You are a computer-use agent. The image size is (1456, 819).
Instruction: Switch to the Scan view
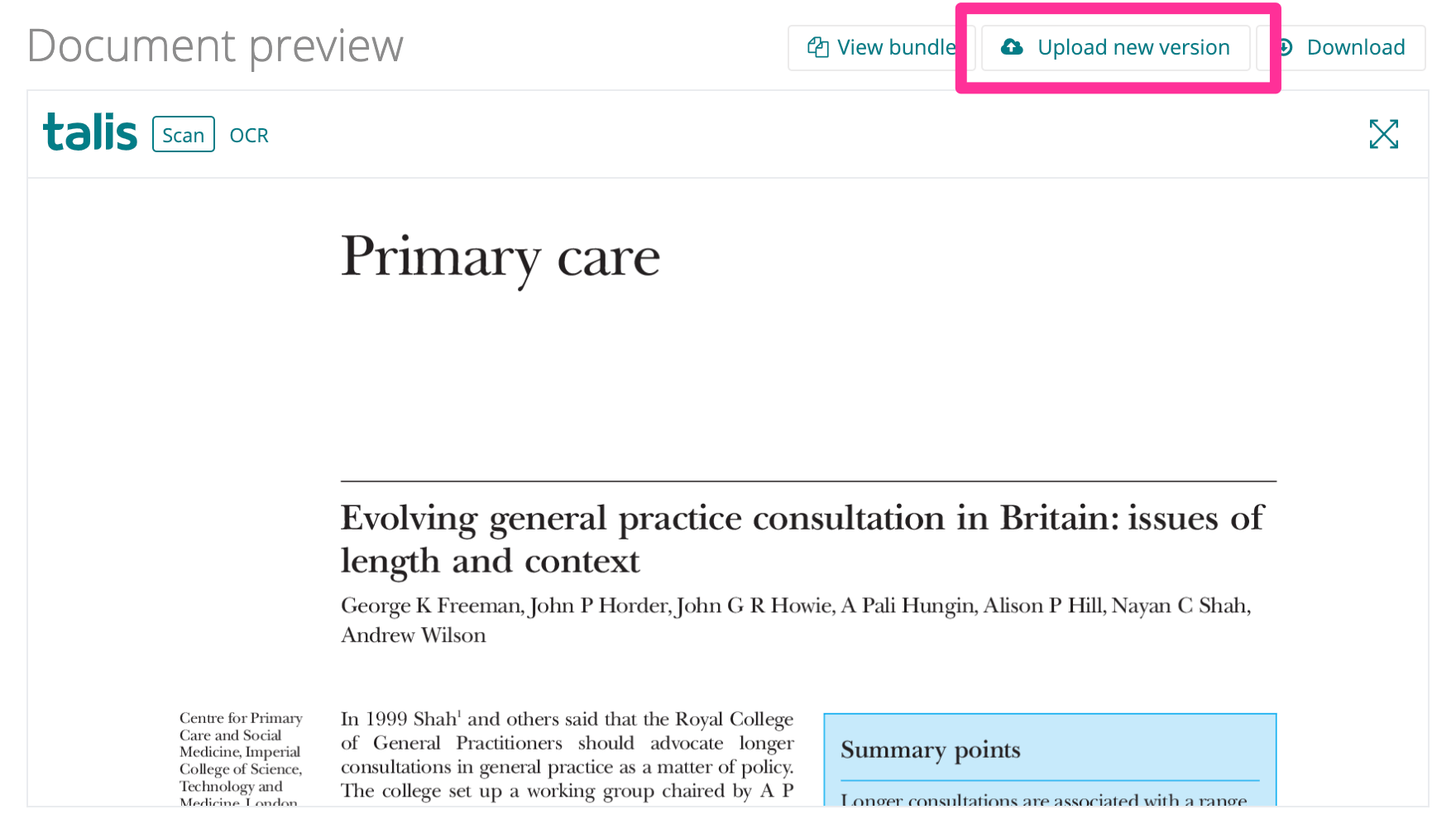point(183,135)
